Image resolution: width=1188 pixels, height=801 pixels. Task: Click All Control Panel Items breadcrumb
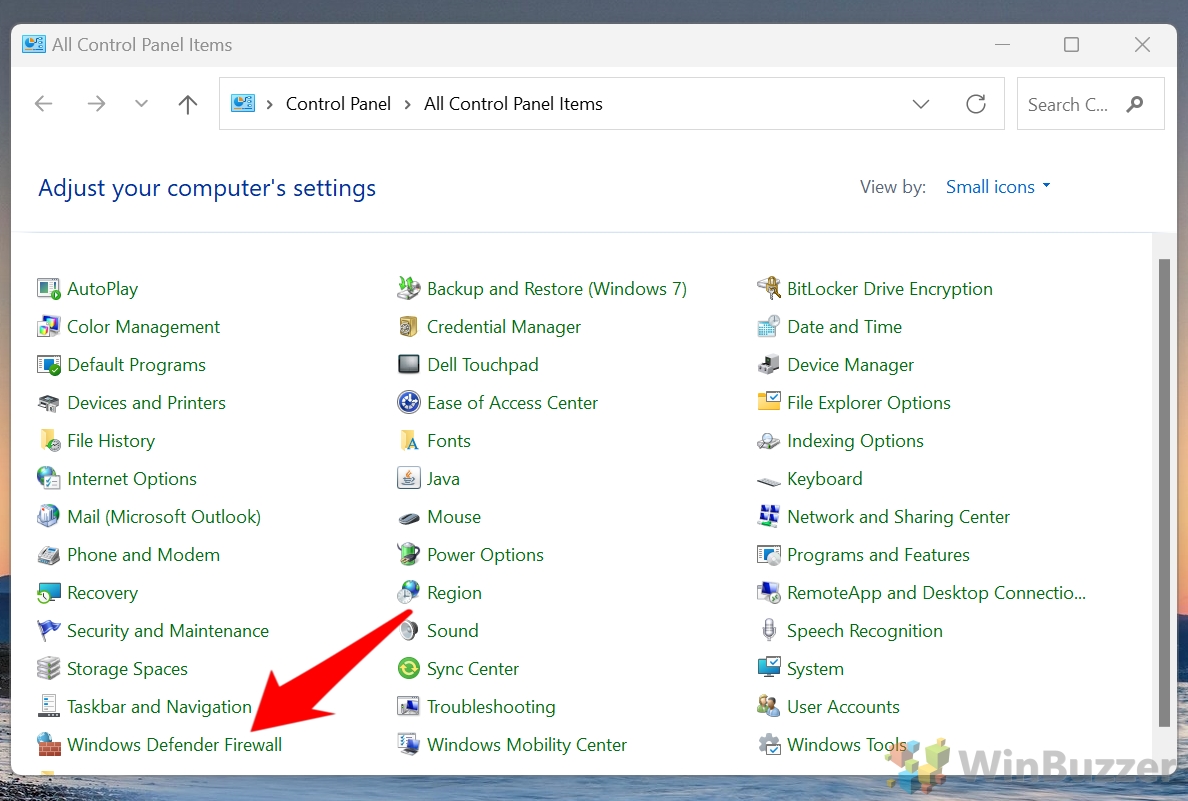pos(513,104)
